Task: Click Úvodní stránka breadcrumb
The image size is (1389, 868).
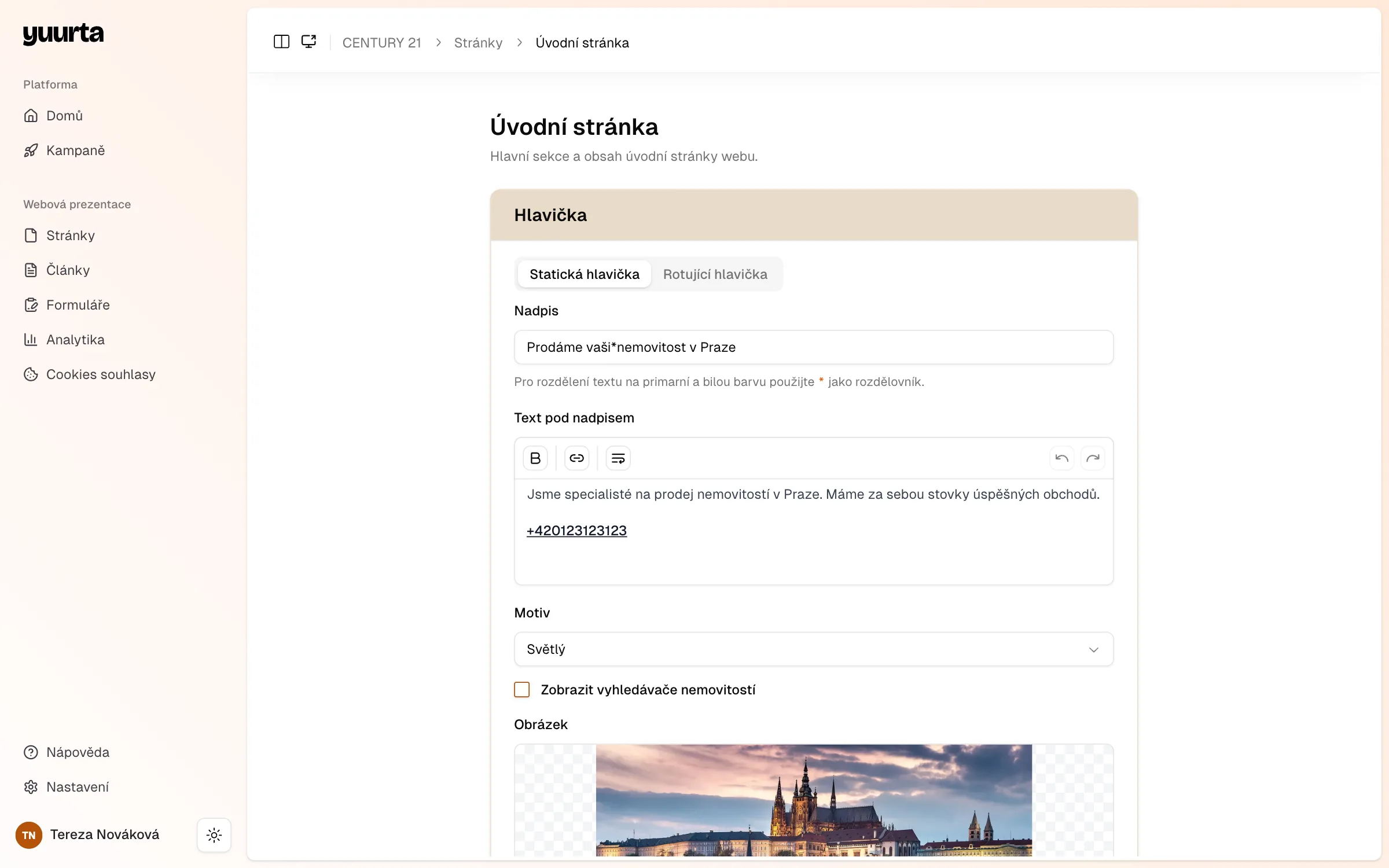Action: [582, 43]
